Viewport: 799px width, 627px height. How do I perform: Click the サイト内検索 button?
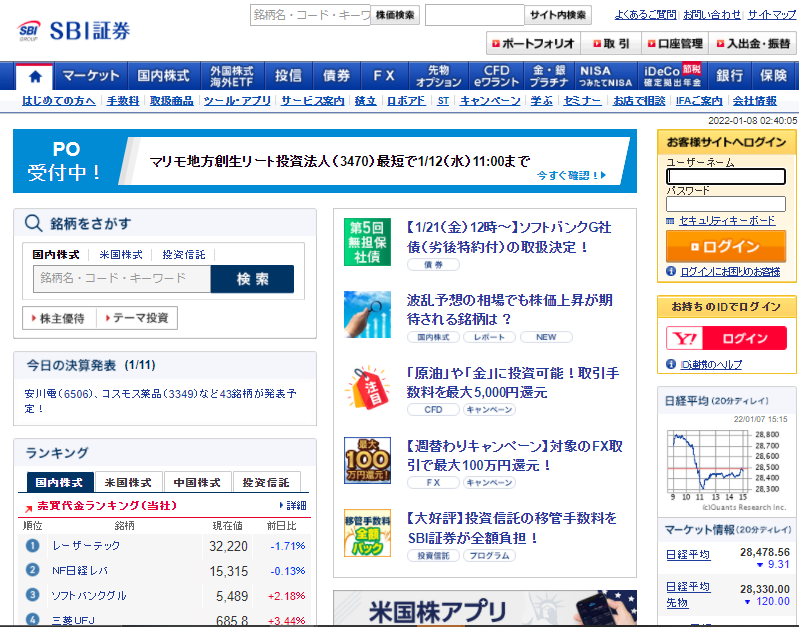(558, 15)
